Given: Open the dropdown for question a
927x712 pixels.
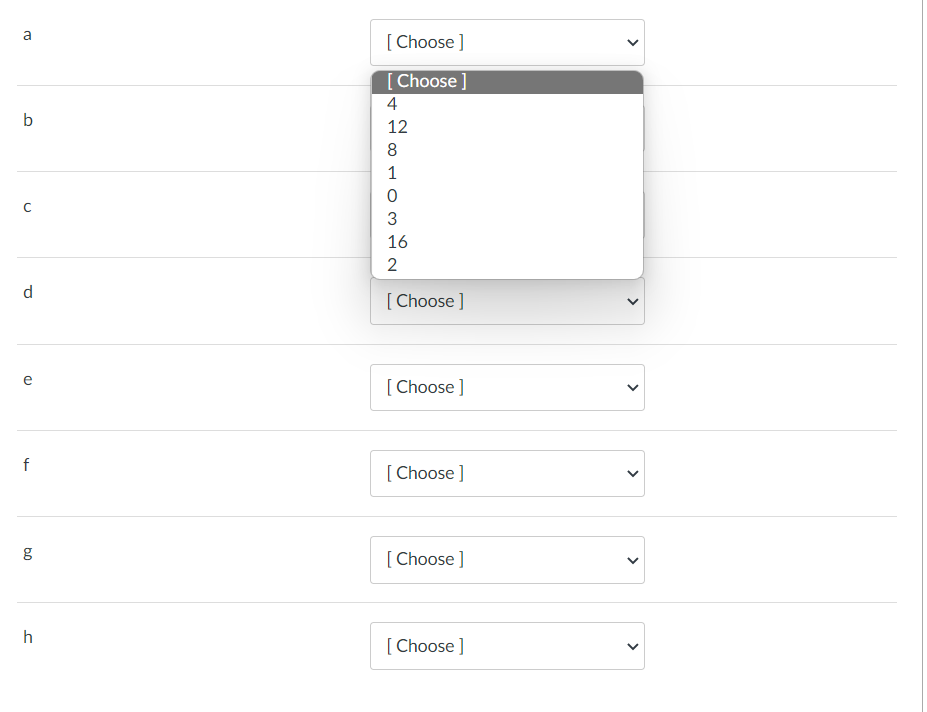Looking at the screenshot, I should (x=507, y=42).
